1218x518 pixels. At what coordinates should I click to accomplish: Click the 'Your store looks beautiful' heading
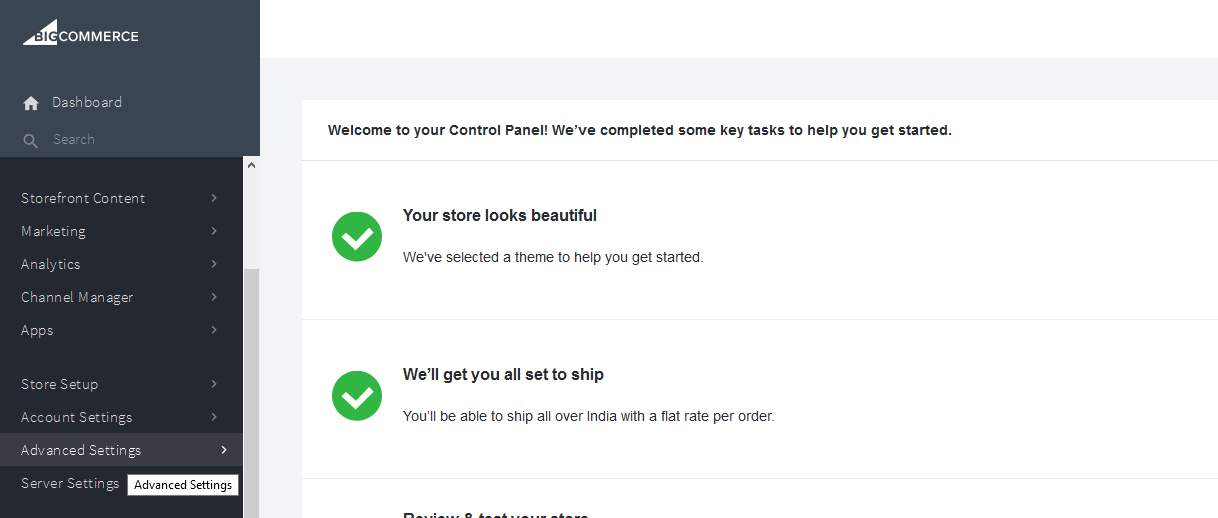click(x=500, y=215)
